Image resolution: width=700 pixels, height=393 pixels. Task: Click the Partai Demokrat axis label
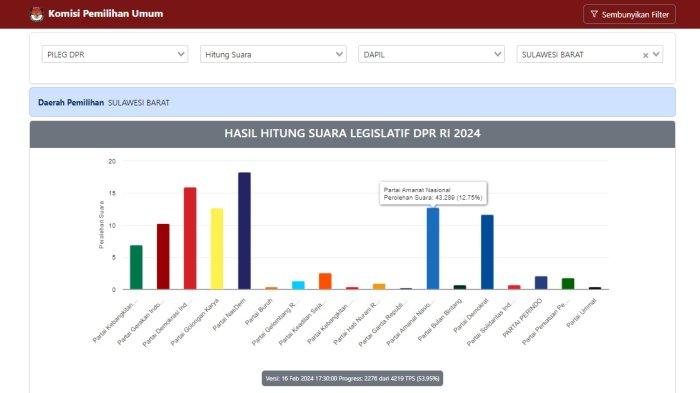pos(471,315)
